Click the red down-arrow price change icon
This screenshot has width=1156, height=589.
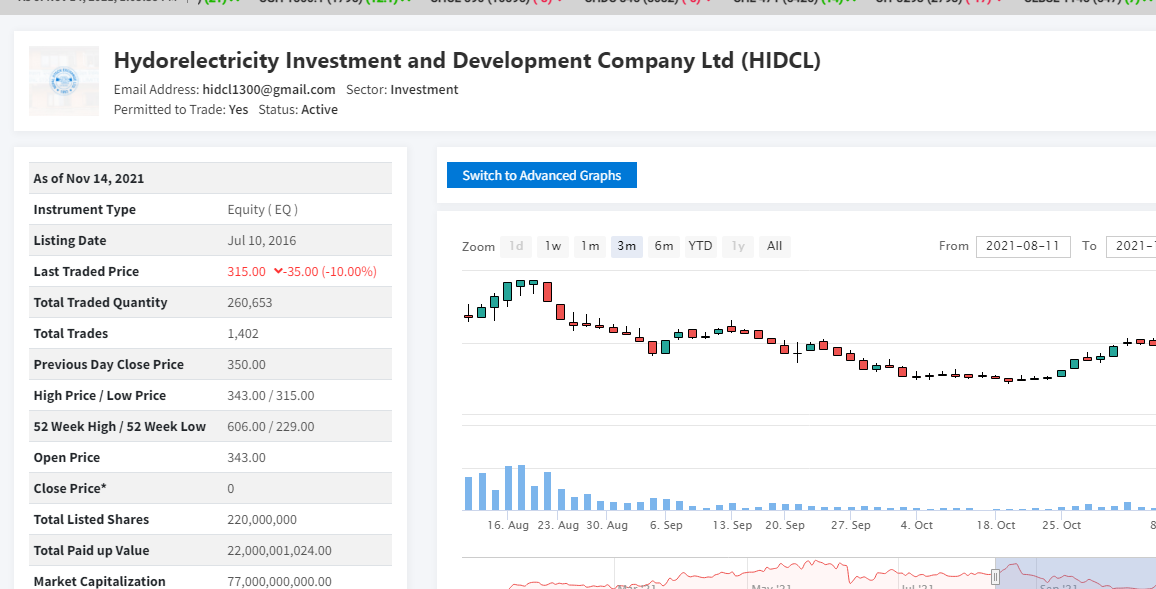click(278, 271)
